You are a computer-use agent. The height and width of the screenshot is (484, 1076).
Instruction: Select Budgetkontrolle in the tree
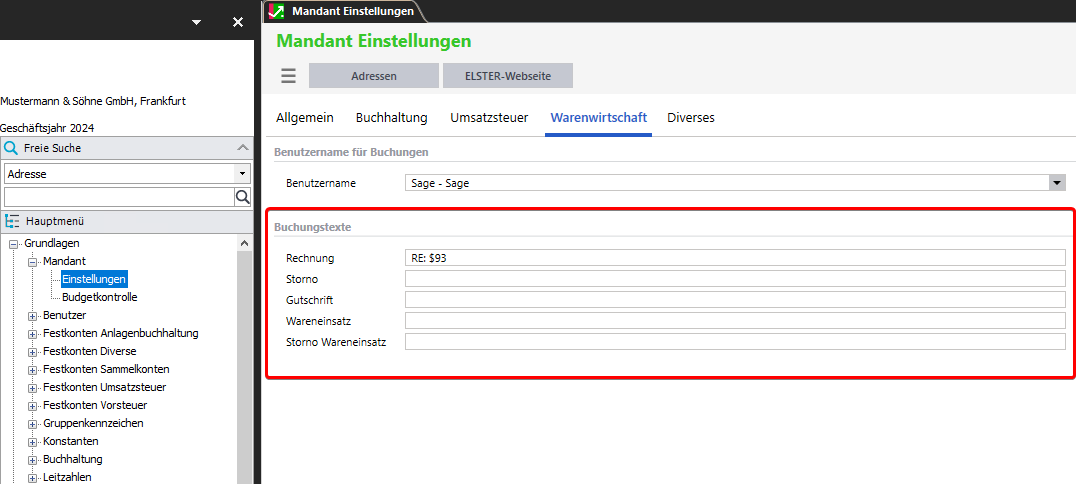[x=99, y=297]
